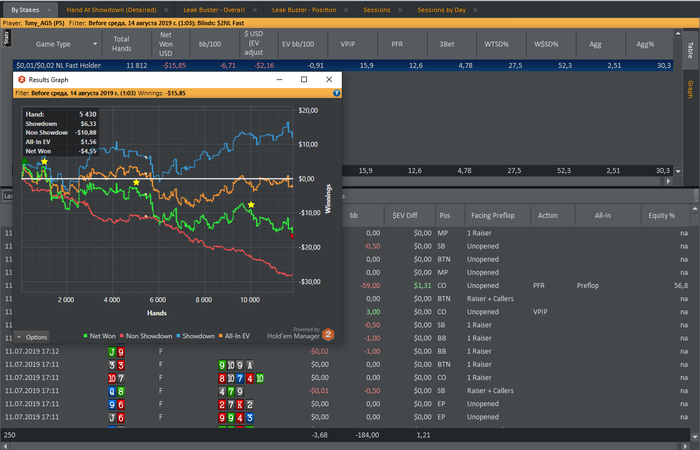This screenshot has height=450, width=700.
Task: Toggle the red Non Showdown legend entry
Action: [x=146, y=336]
